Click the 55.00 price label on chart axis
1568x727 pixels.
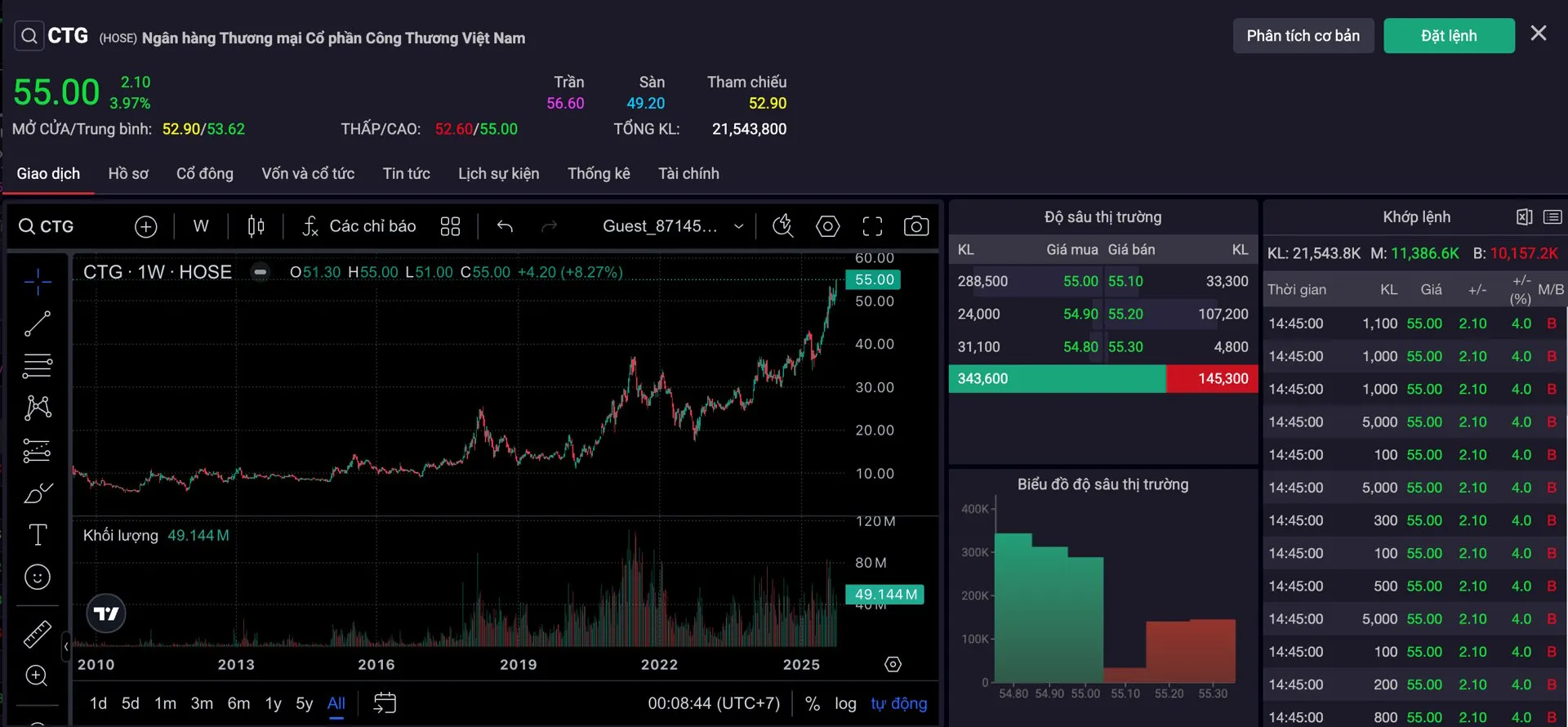point(874,279)
